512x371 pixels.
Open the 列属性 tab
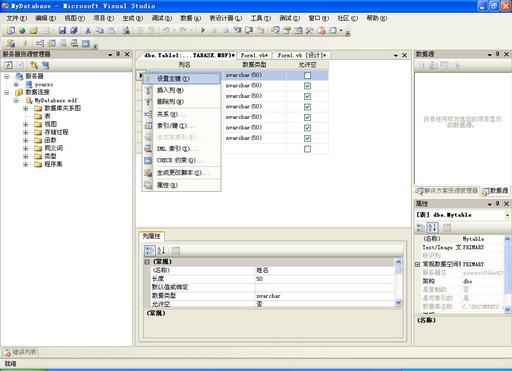(x=151, y=236)
